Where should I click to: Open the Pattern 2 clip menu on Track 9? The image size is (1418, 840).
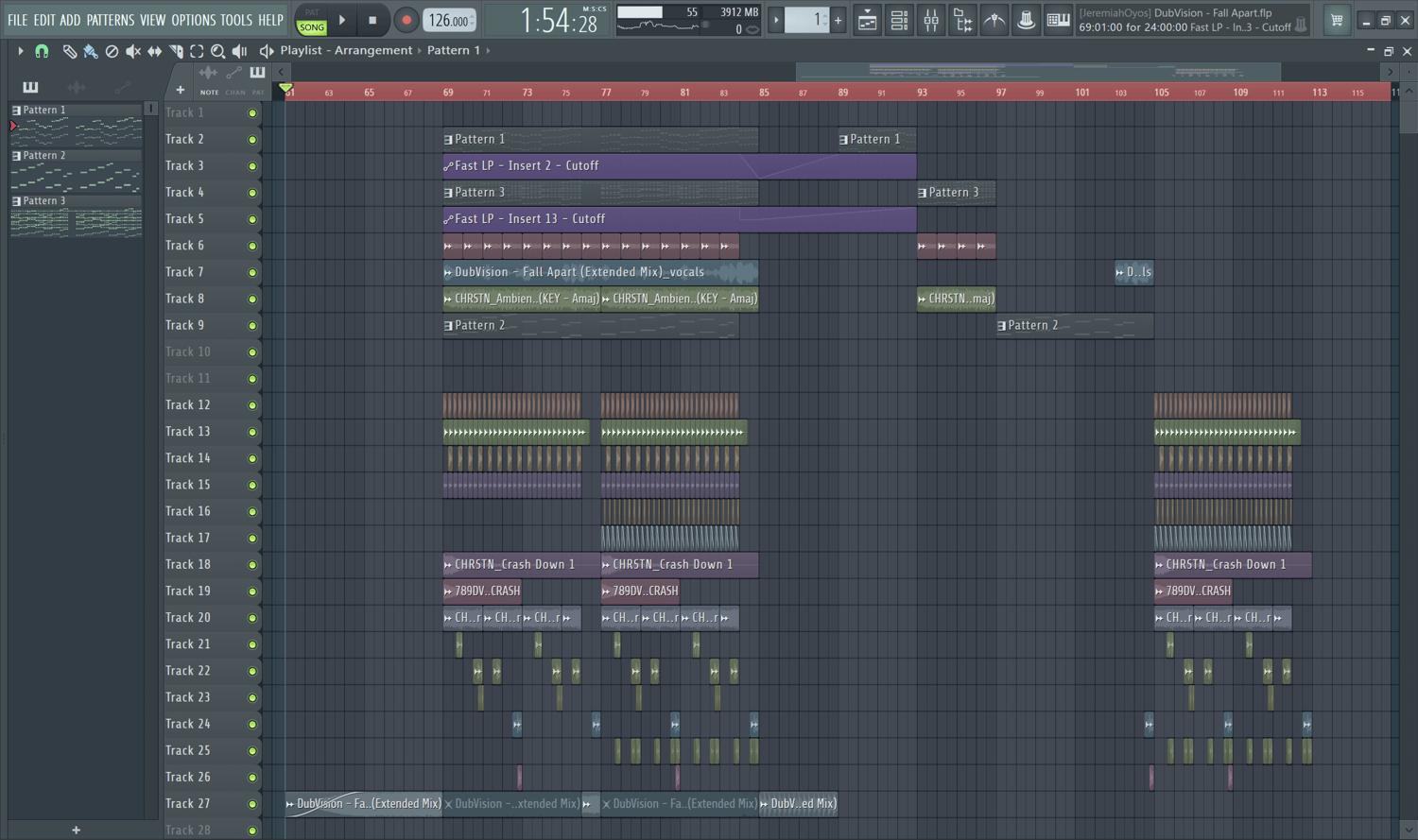click(x=448, y=326)
